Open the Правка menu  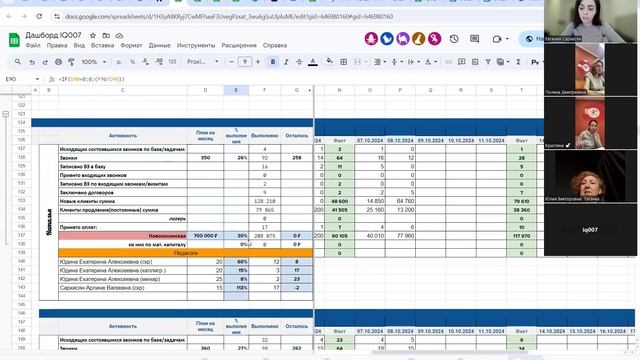pyautogui.click(x=57, y=45)
